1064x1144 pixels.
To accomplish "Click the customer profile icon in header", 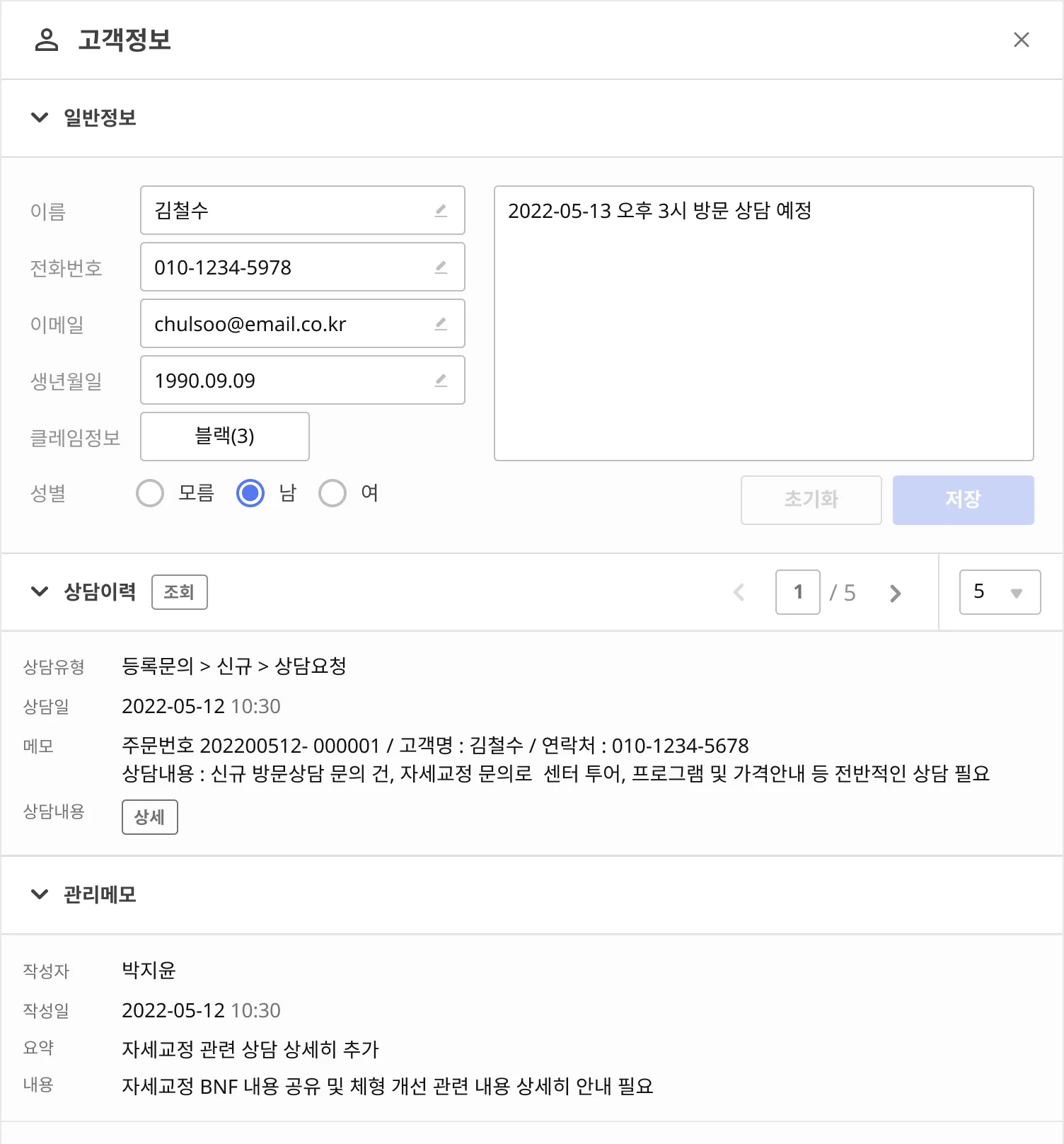I will [x=47, y=40].
